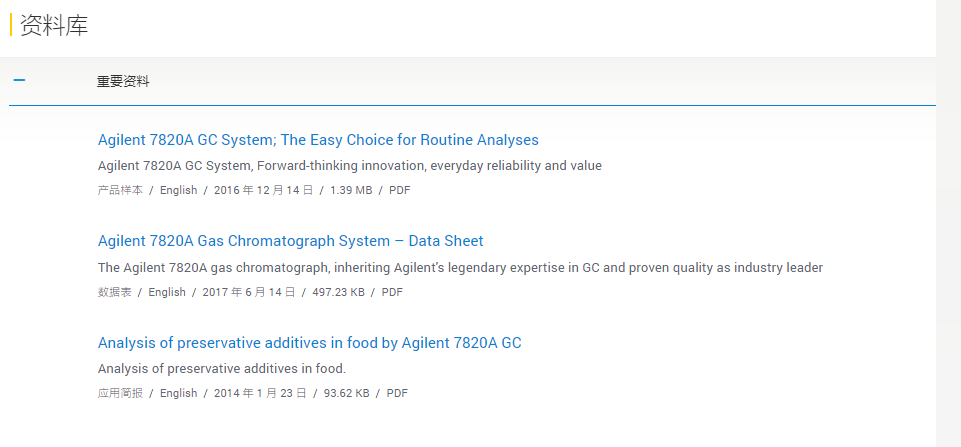The width and height of the screenshot is (961, 447).
Task: Click the 497.23 KB file size text
Action: (x=338, y=292)
